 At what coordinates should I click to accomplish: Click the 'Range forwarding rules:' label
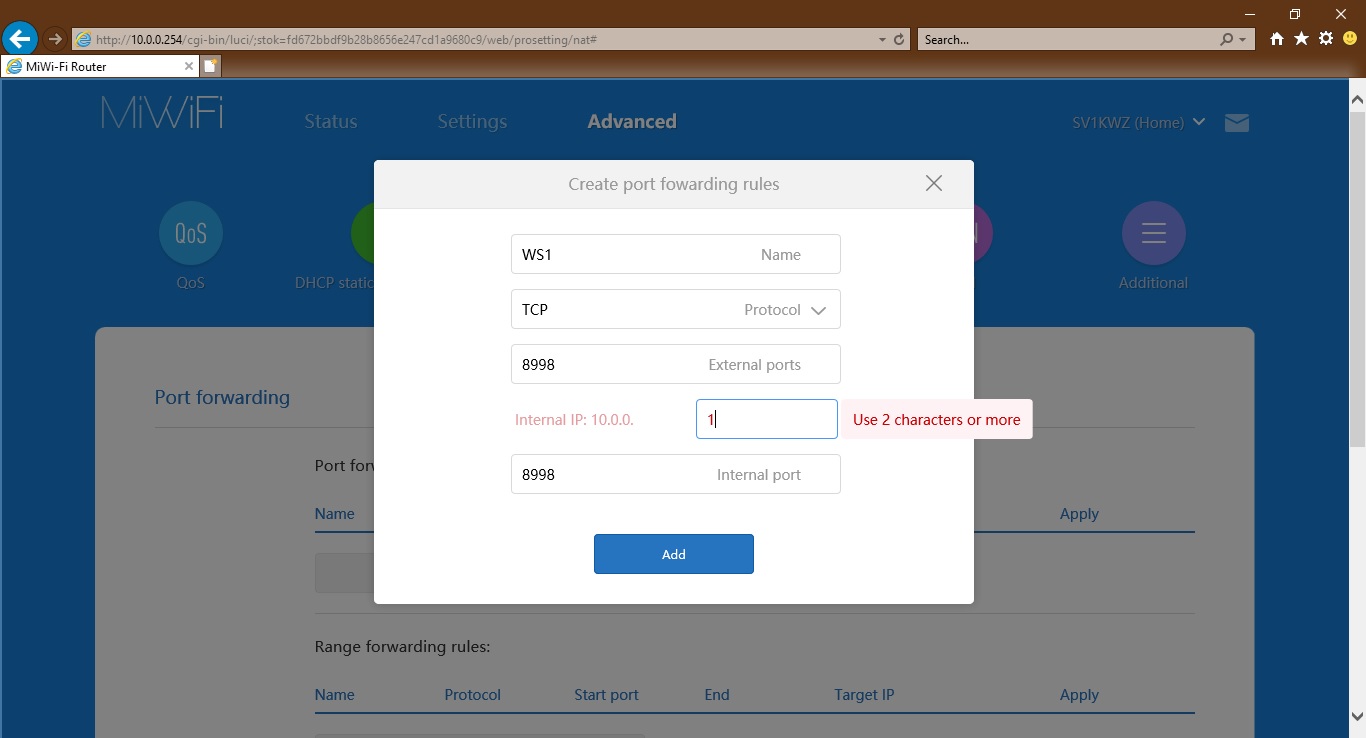(402, 646)
